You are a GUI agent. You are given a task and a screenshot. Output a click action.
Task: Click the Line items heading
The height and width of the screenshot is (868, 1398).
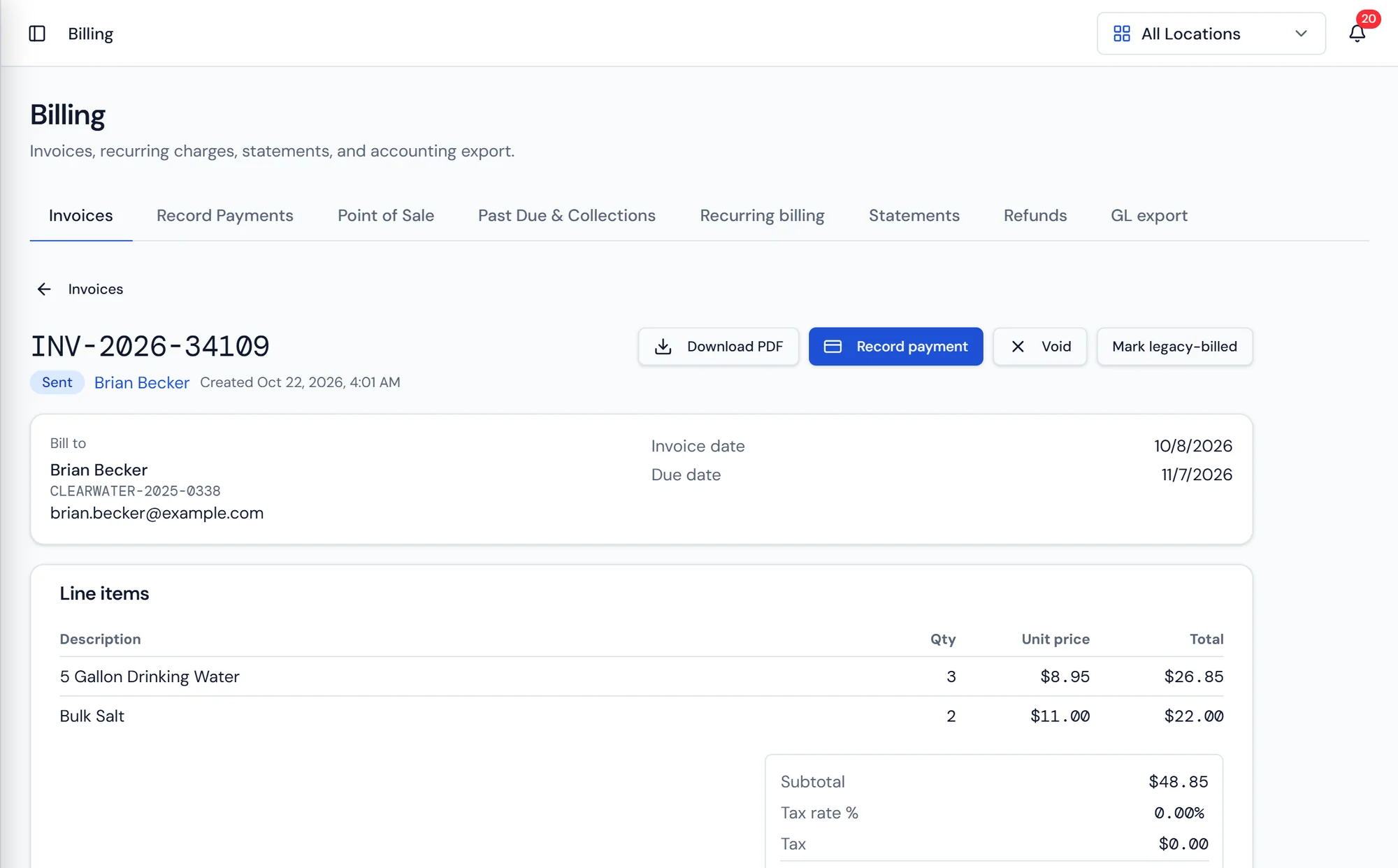[x=105, y=593]
